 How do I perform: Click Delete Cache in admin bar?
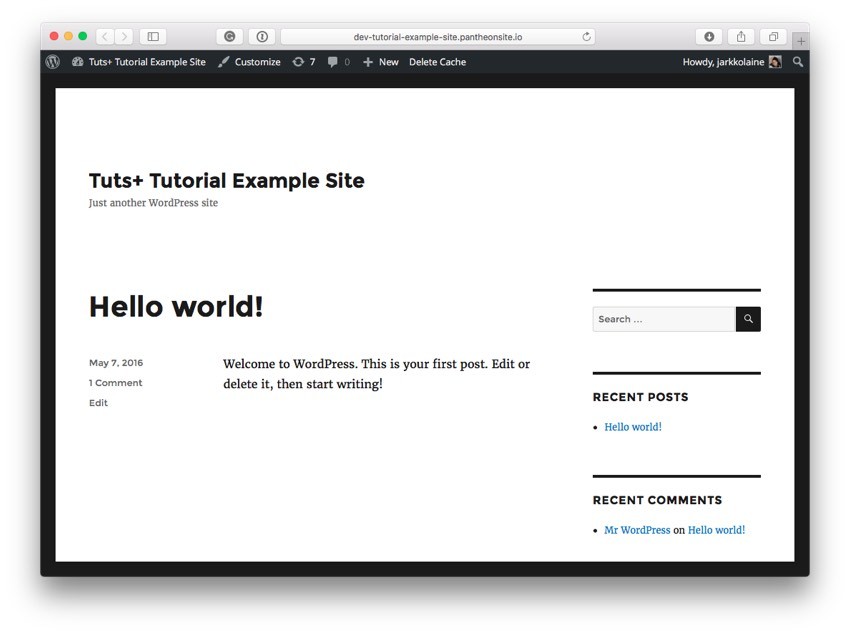437,62
